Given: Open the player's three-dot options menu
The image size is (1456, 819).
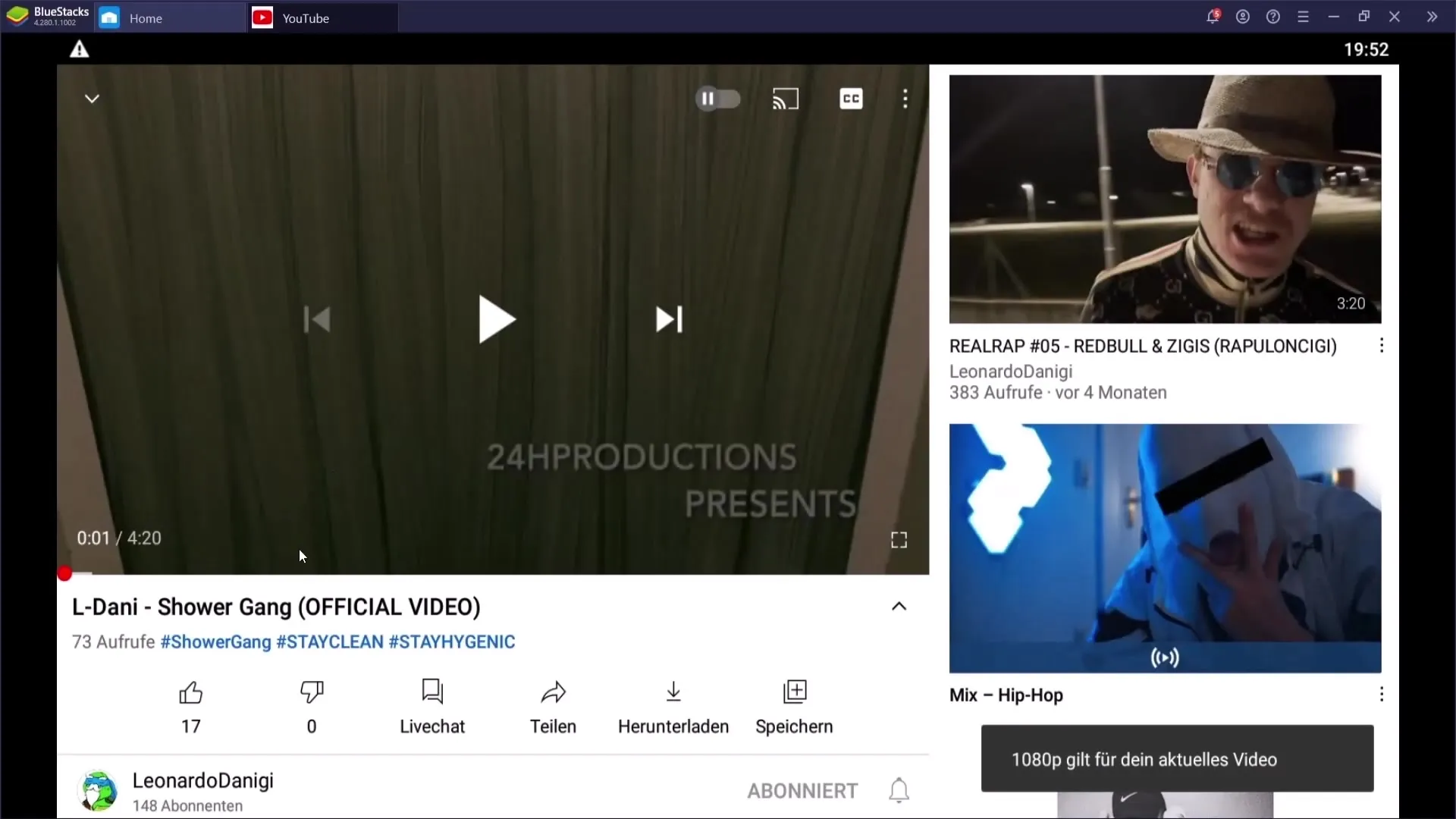Looking at the screenshot, I should 905,99.
